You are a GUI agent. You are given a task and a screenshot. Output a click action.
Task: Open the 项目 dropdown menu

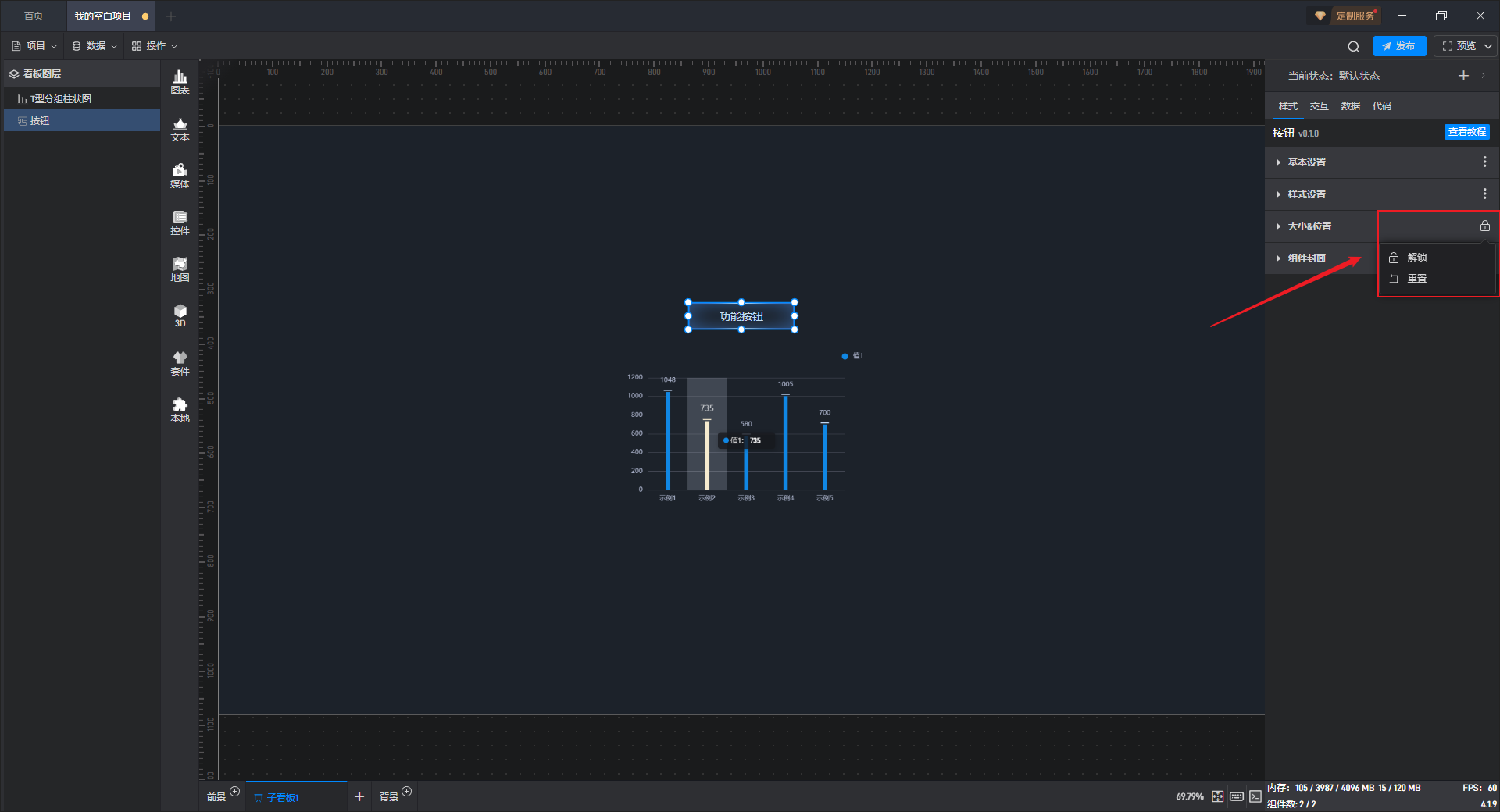click(34, 46)
